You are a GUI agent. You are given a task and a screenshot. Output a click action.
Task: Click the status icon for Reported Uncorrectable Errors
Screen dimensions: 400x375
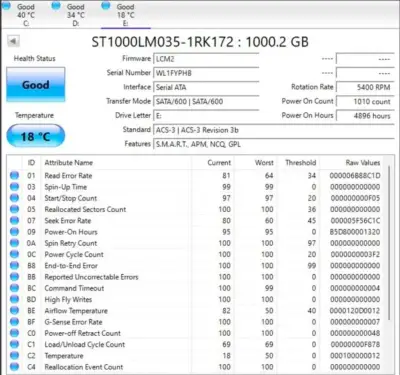click(x=14, y=277)
